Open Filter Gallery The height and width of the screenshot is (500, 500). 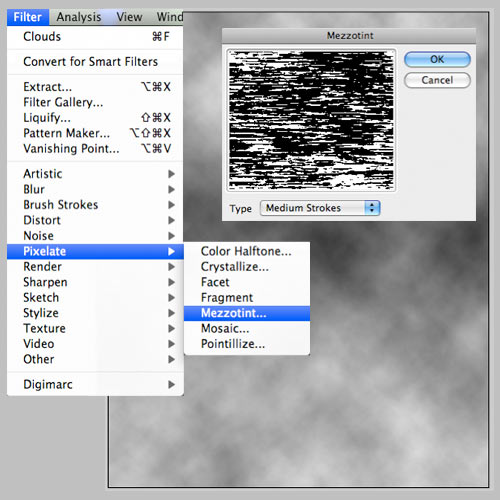pos(95,102)
